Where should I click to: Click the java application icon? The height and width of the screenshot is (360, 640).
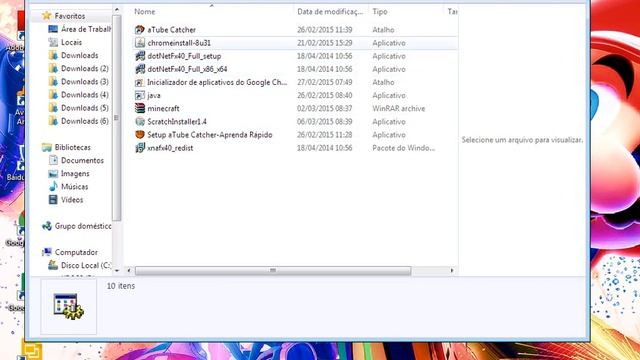click(x=140, y=95)
